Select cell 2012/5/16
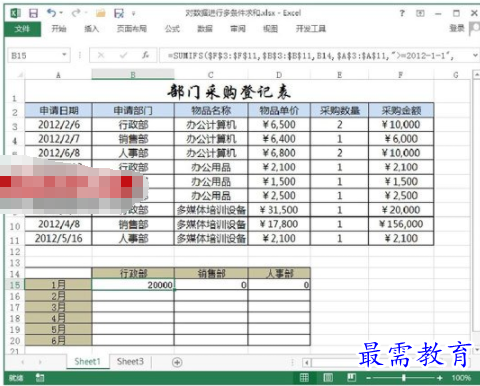The height and width of the screenshot is (386, 480). point(59,238)
